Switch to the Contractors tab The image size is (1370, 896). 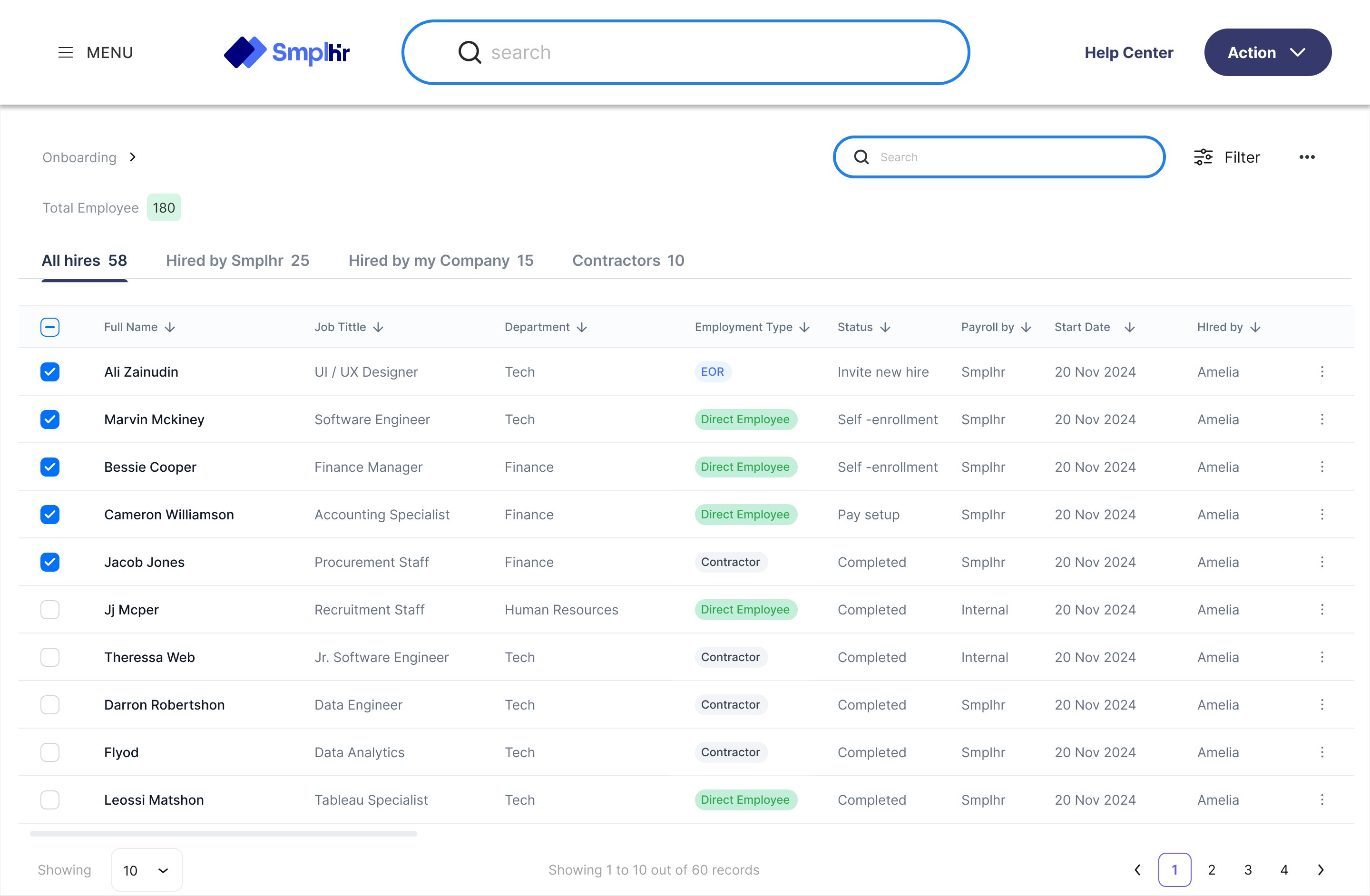point(627,261)
